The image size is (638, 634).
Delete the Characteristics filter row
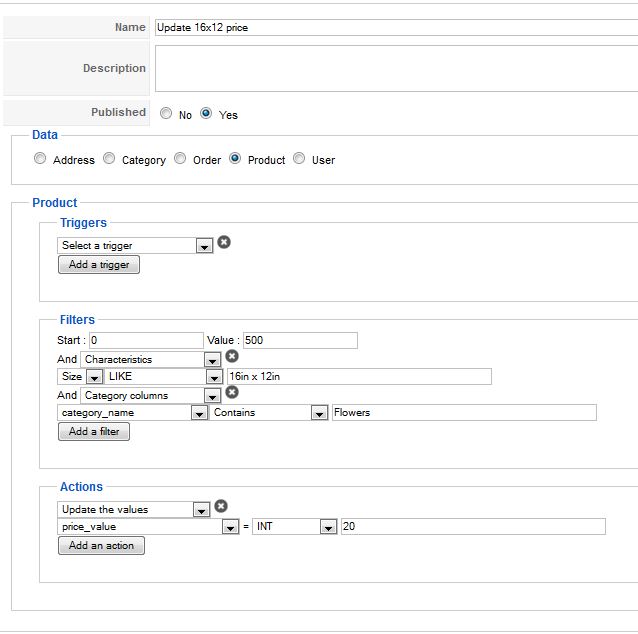pyautogui.click(x=232, y=356)
